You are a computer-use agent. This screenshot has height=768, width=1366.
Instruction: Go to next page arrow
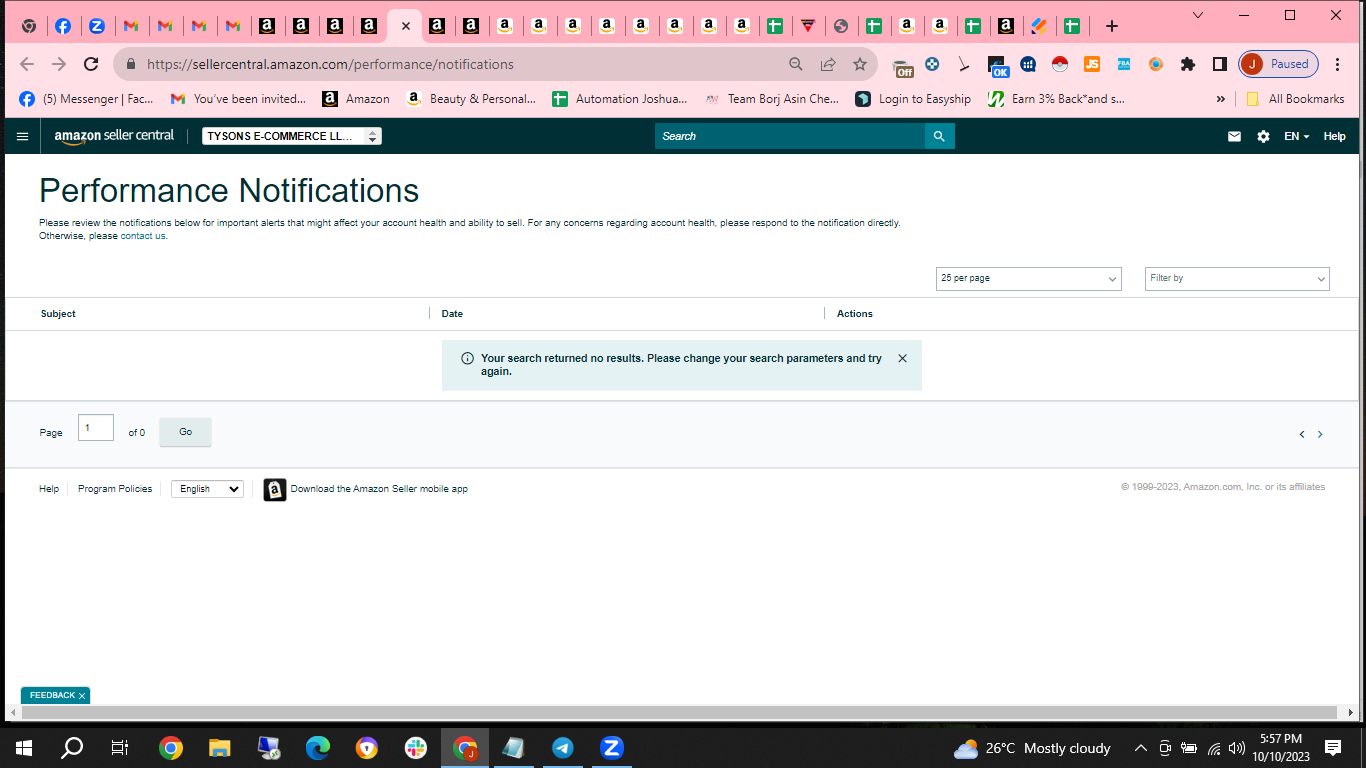click(1320, 434)
